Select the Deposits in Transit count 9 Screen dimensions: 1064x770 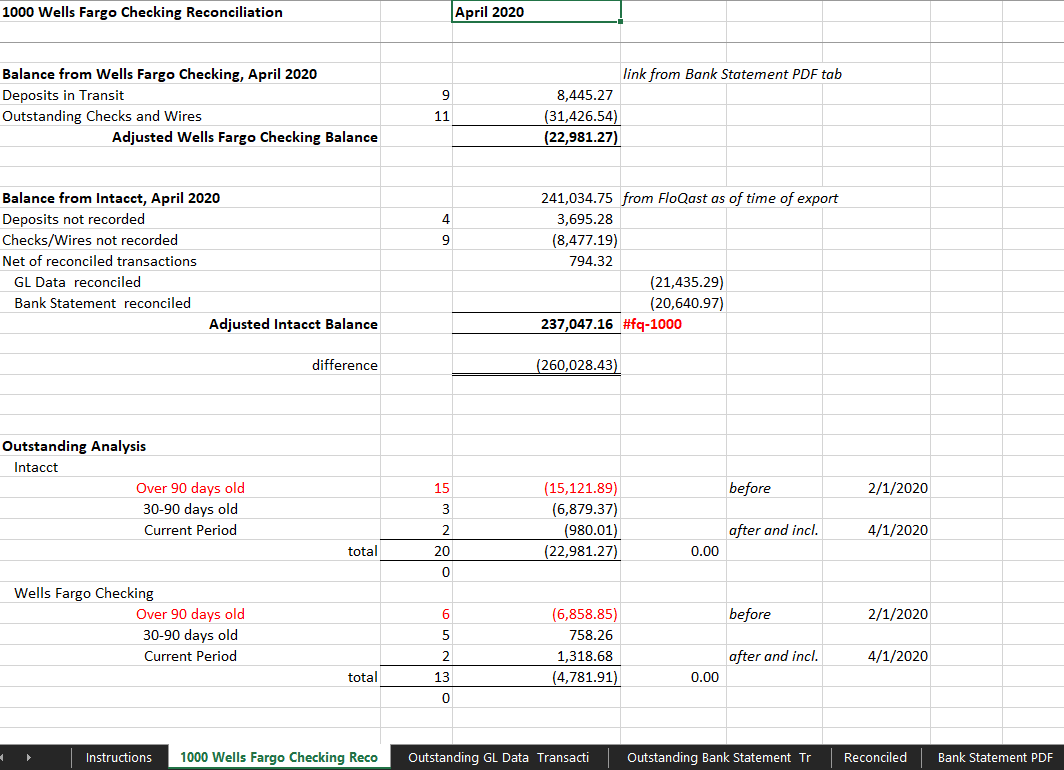(445, 95)
